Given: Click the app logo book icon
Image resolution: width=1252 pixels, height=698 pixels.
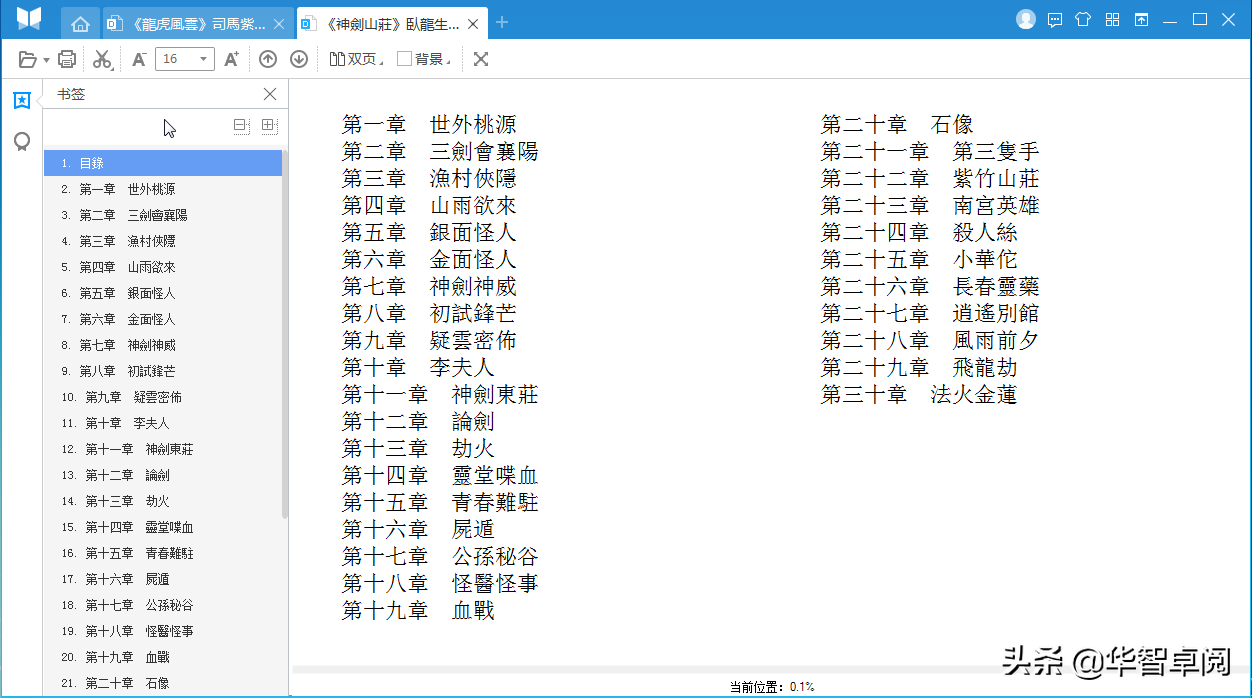Looking at the screenshot, I should 30,19.
